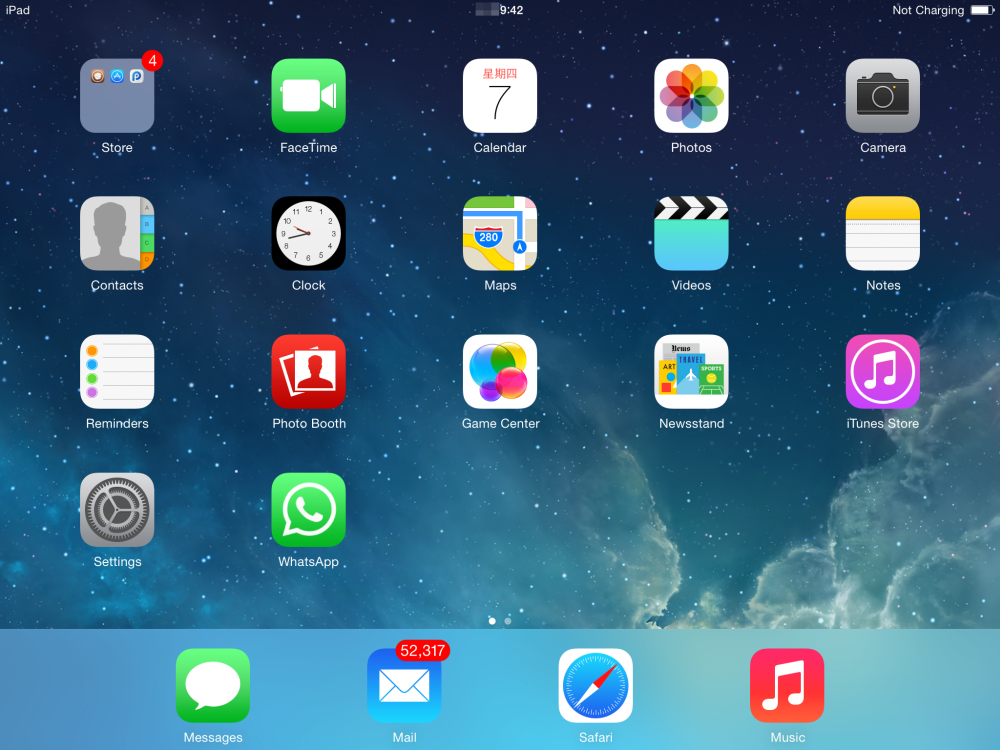This screenshot has width=1000, height=750.
Task: Open the FaceTime app
Action: (x=308, y=96)
